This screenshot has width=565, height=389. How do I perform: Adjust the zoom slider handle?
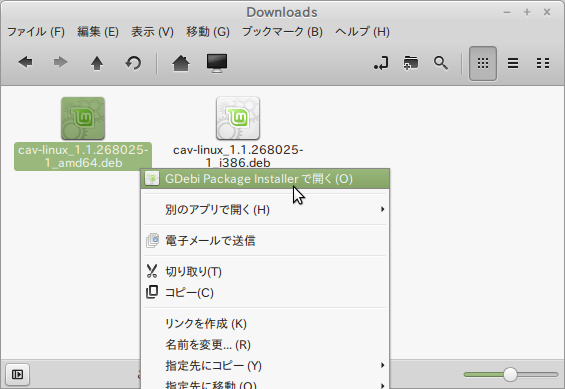pyautogui.click(x=510, y=375)
